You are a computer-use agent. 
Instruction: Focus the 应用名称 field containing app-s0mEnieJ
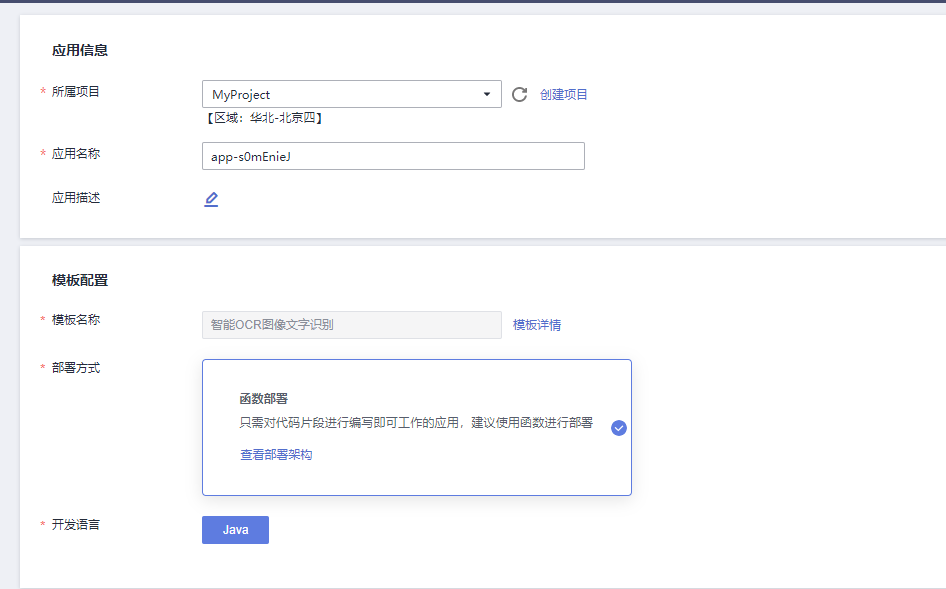[x=393, y=156]
